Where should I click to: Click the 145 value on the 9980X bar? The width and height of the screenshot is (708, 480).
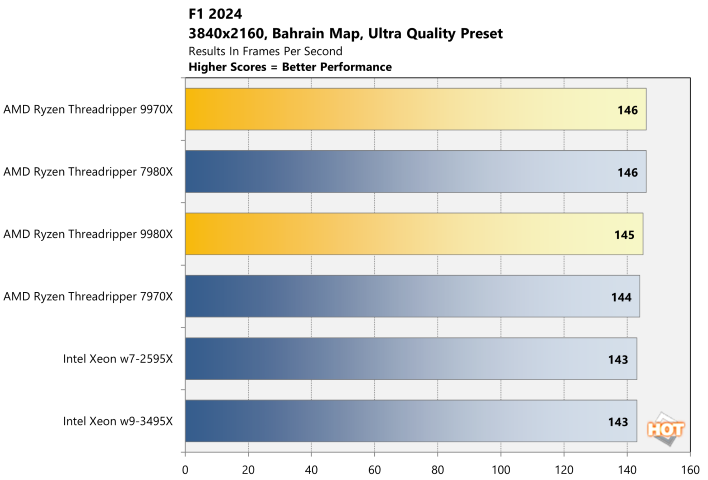(624, 235)
